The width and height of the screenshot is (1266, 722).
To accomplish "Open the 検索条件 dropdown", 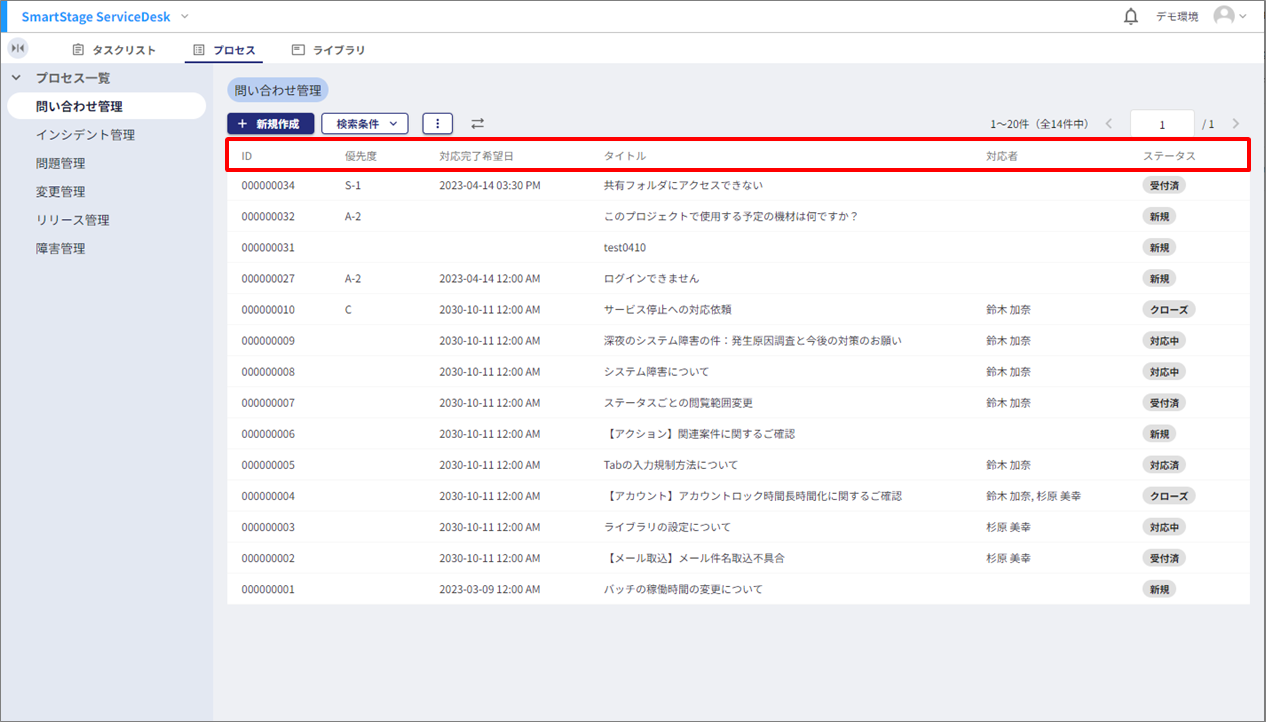I will click(x=365, y=124).
